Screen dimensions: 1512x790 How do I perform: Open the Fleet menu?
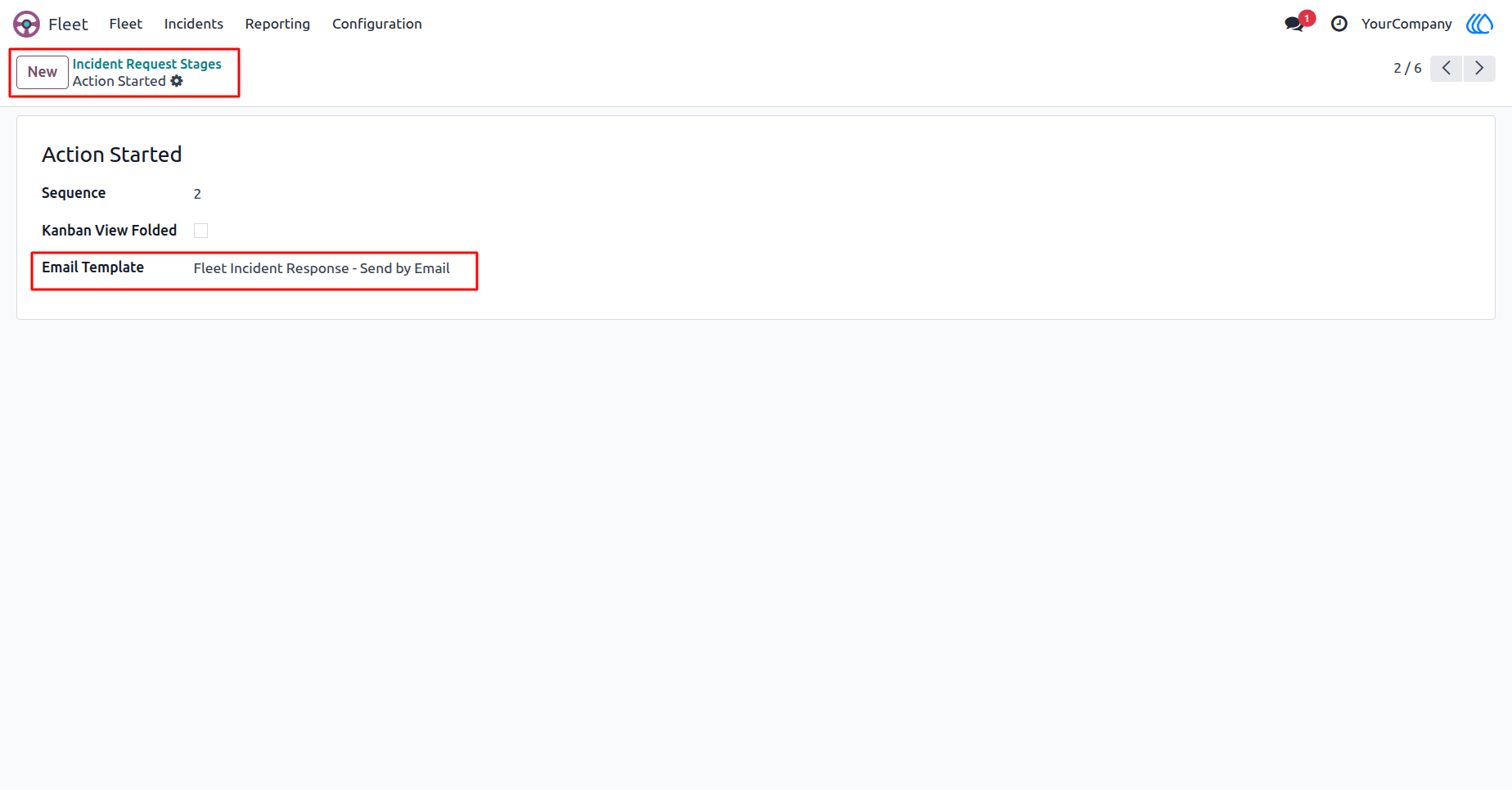click(x=126, y=24)
